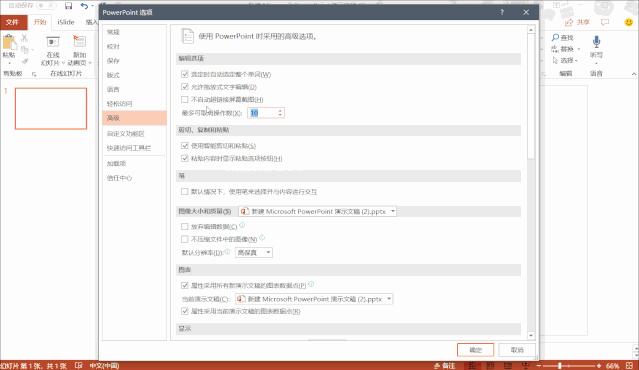639x370 pixels.
Task: Switch to Reading view icon in status bar
Action: [x=508, y=366]
